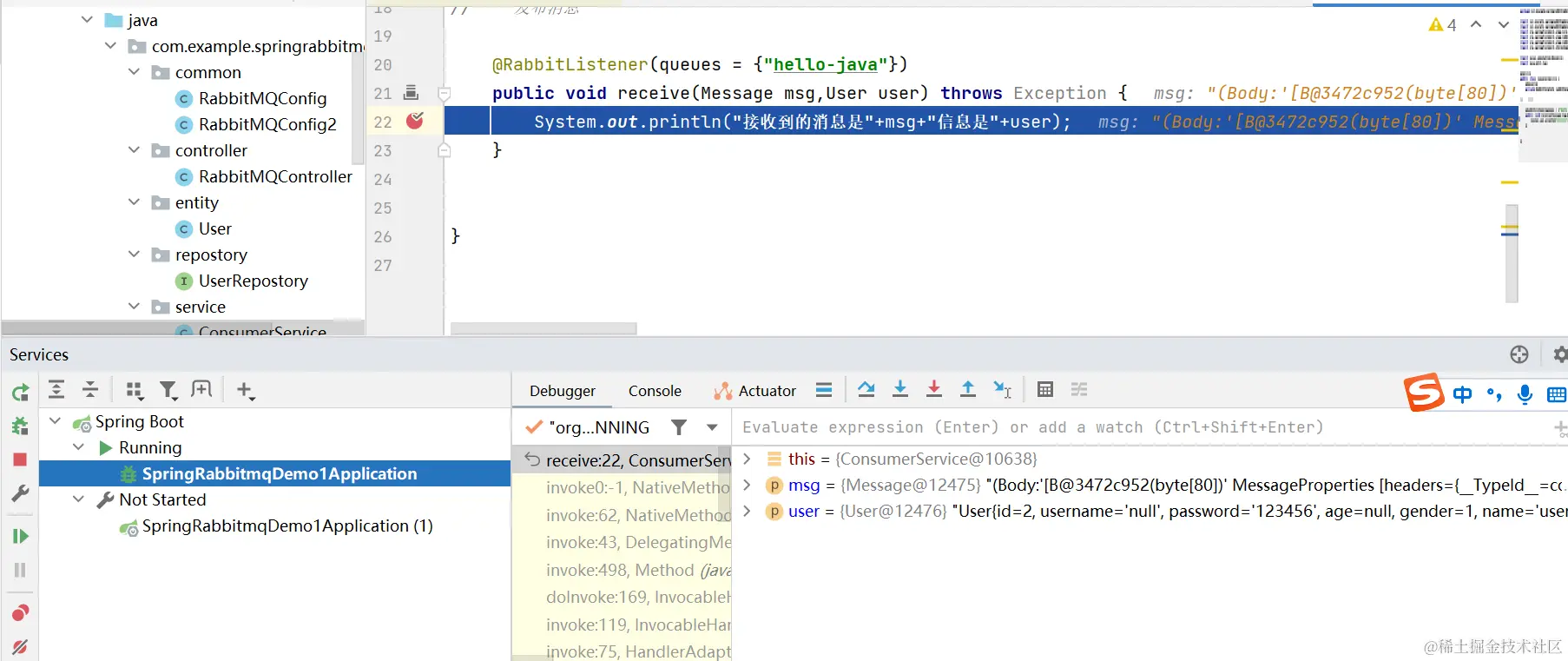Rerun the application from Services toolbar
The image size is (1568, 661).
(x=20, y=393)
